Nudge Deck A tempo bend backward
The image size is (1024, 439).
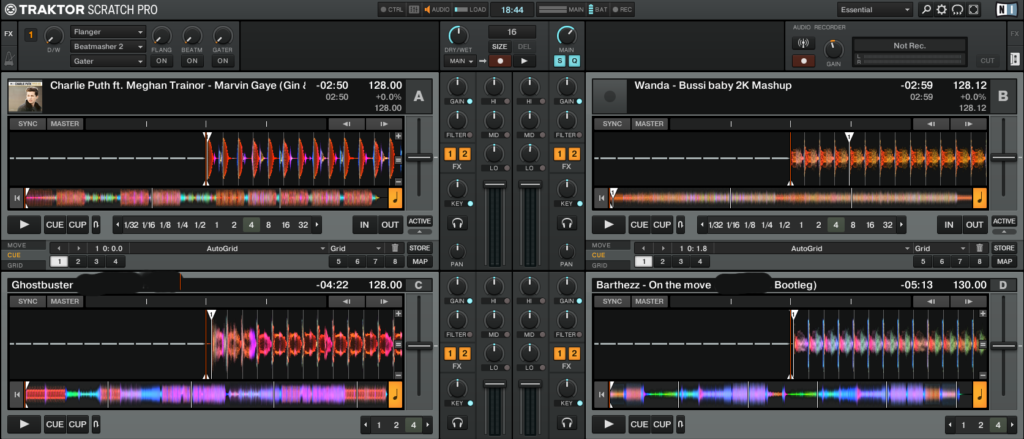(x=346, y=124)
